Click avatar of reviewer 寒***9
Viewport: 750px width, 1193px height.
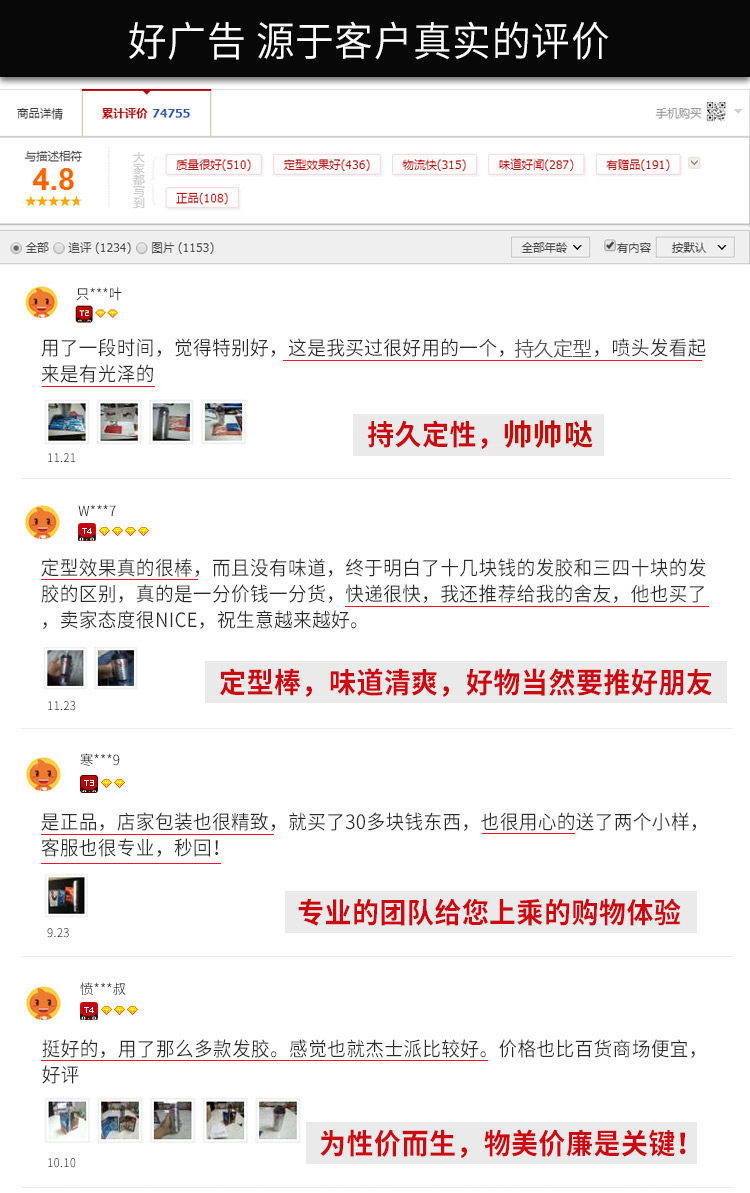click(43, 774)
